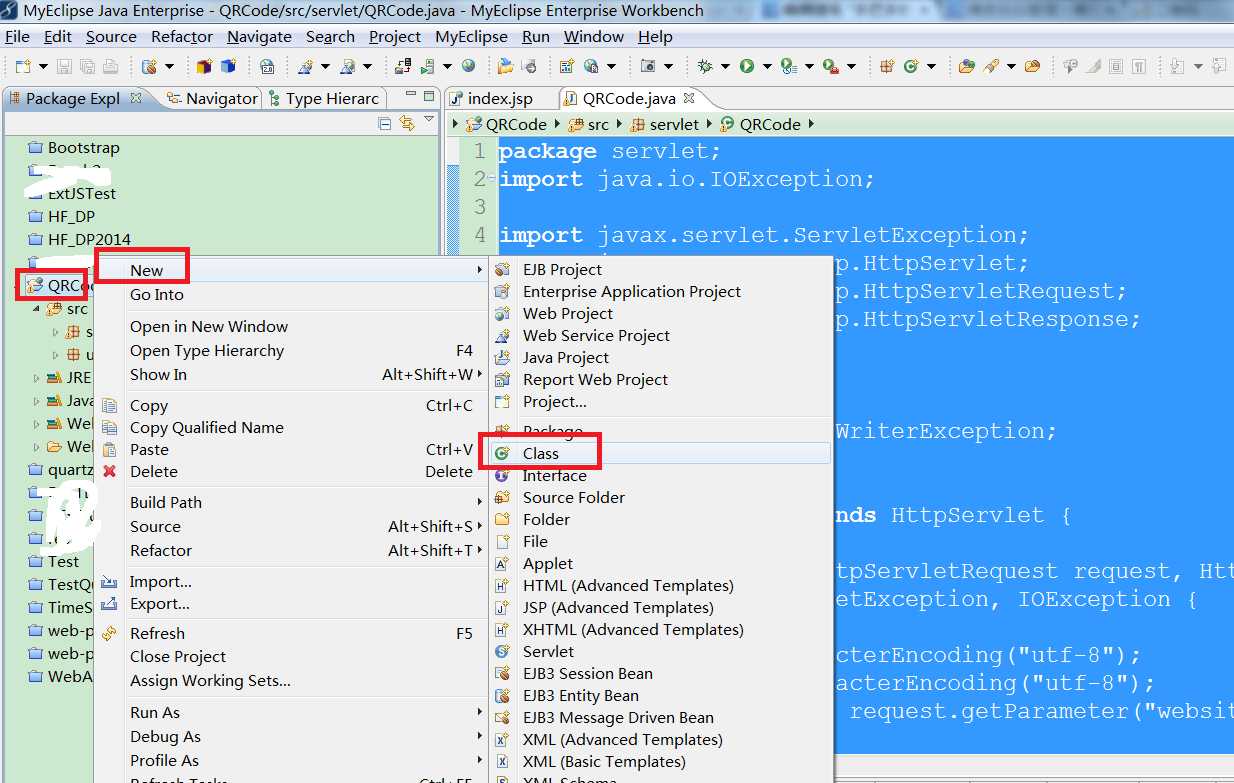
Task: Open the Help menu
Action: [655, 36]
